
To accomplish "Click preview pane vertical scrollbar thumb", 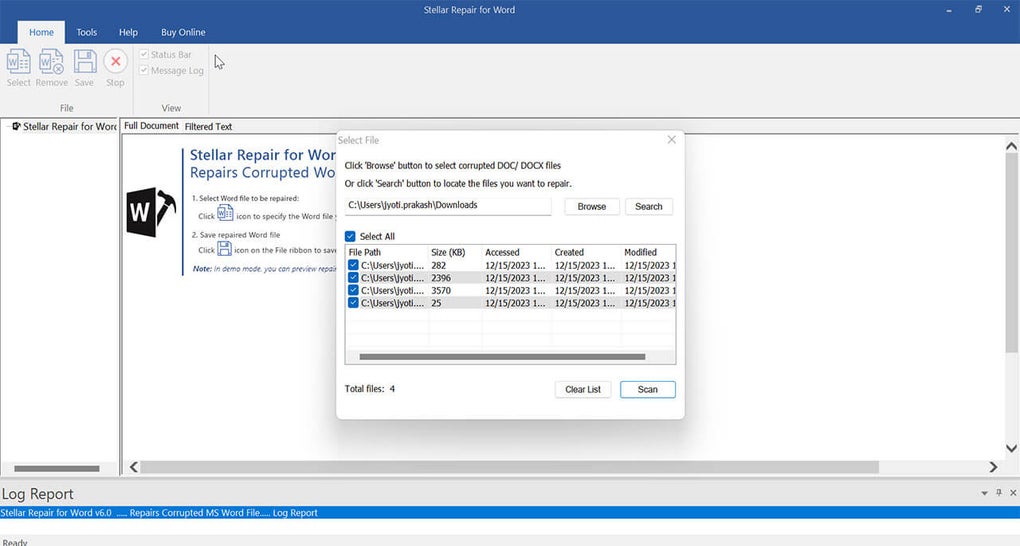I will (1011, 254).
